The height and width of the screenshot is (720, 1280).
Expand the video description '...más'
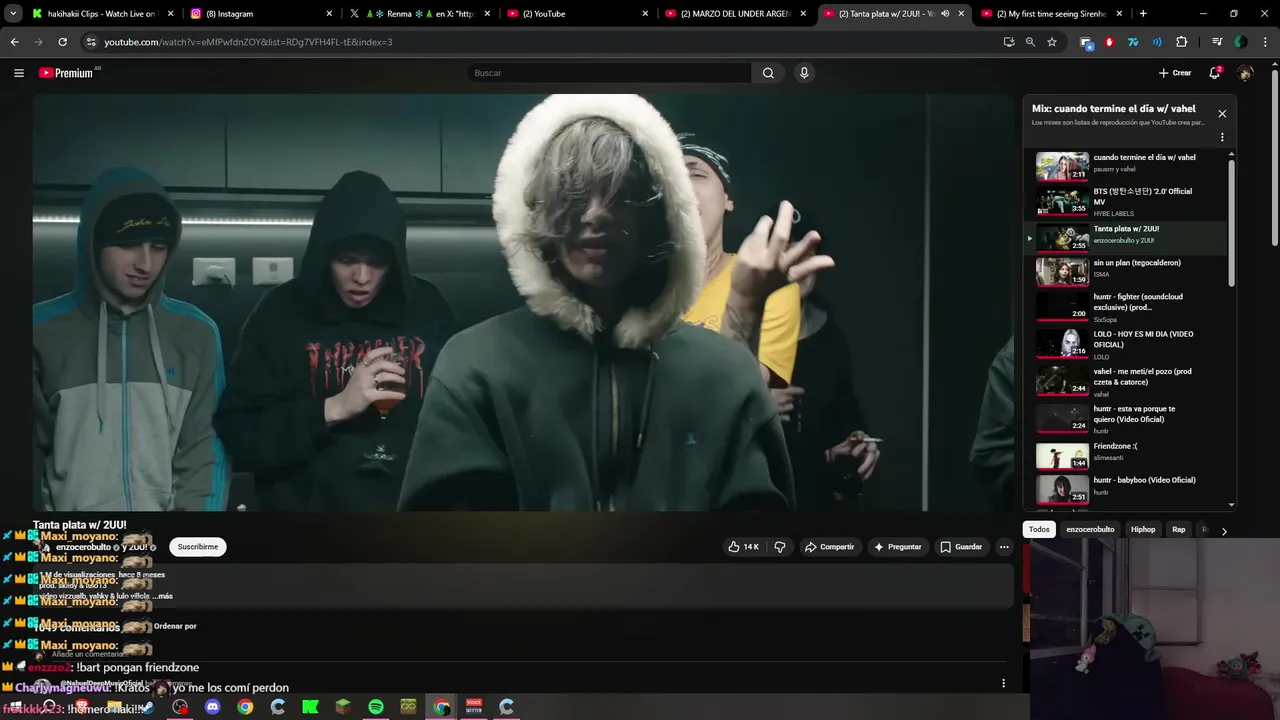point(161,596)
